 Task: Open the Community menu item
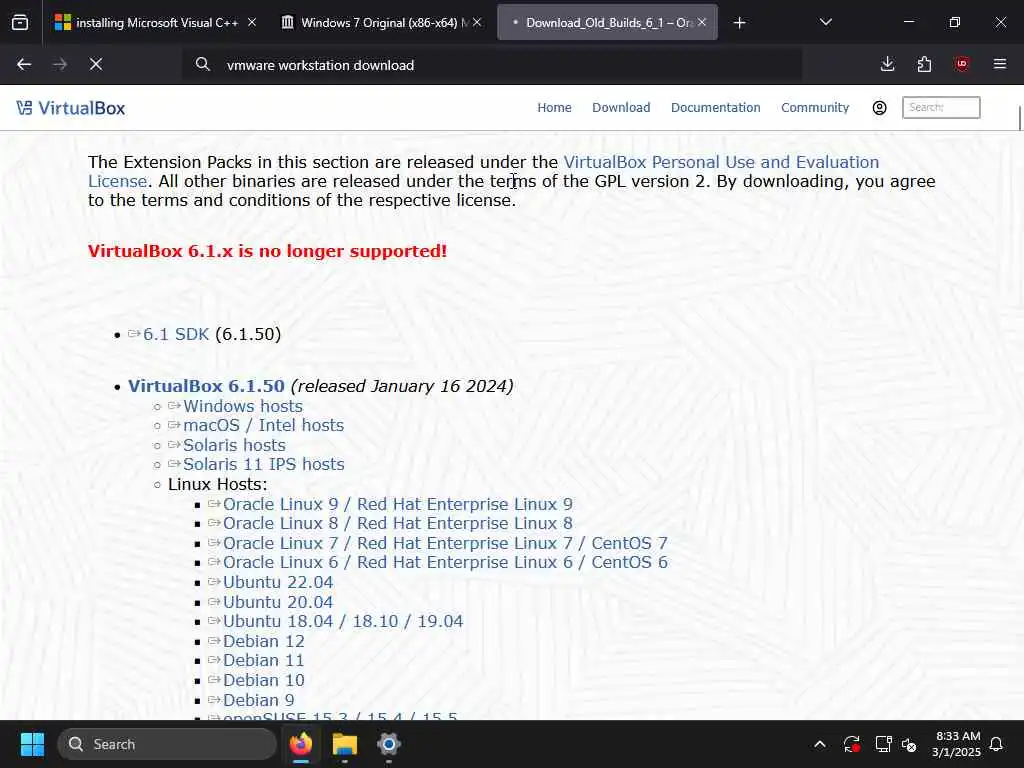[x=815, y=108]
